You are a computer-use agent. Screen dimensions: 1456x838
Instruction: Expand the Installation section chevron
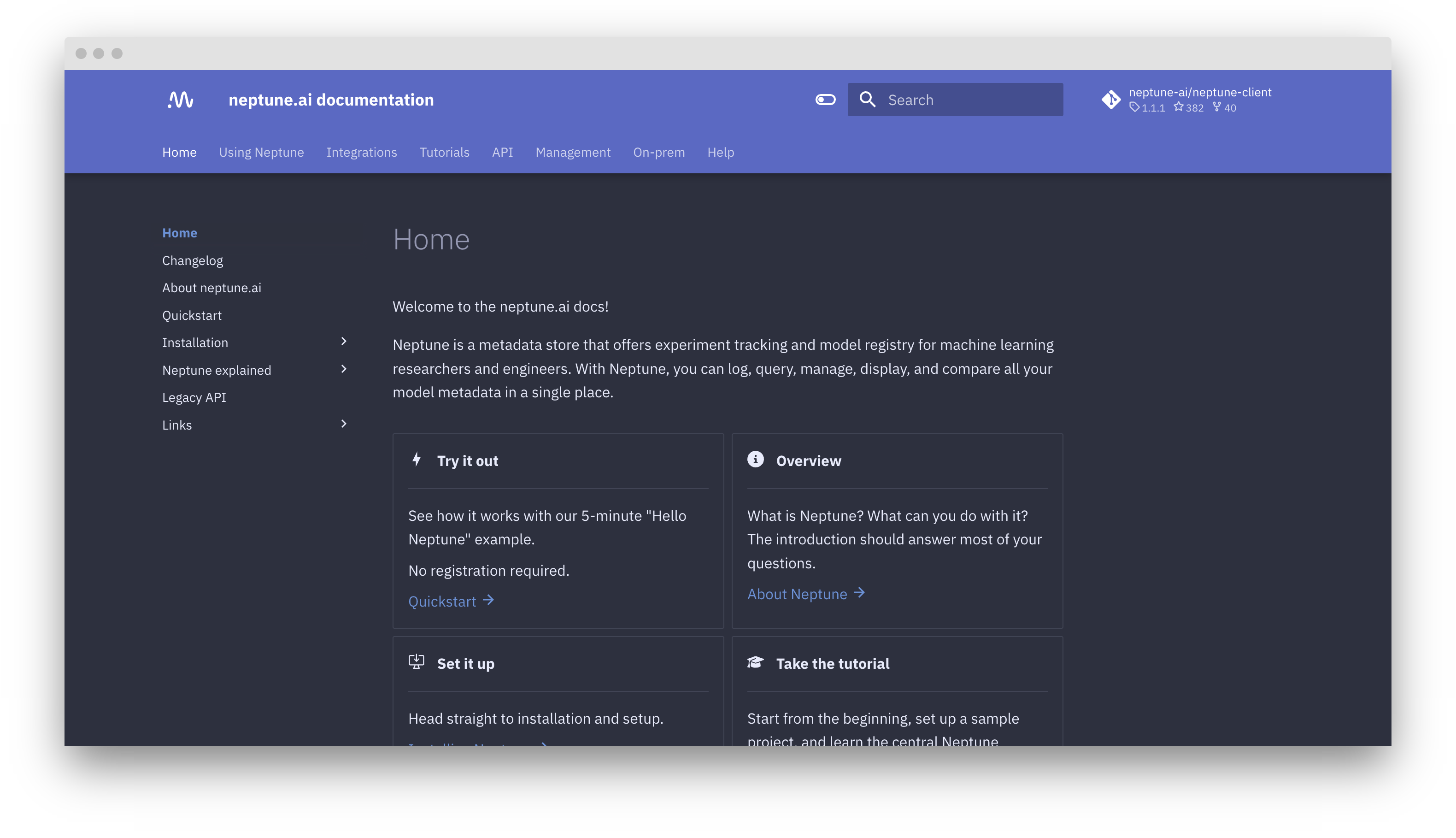pos(343,341)
